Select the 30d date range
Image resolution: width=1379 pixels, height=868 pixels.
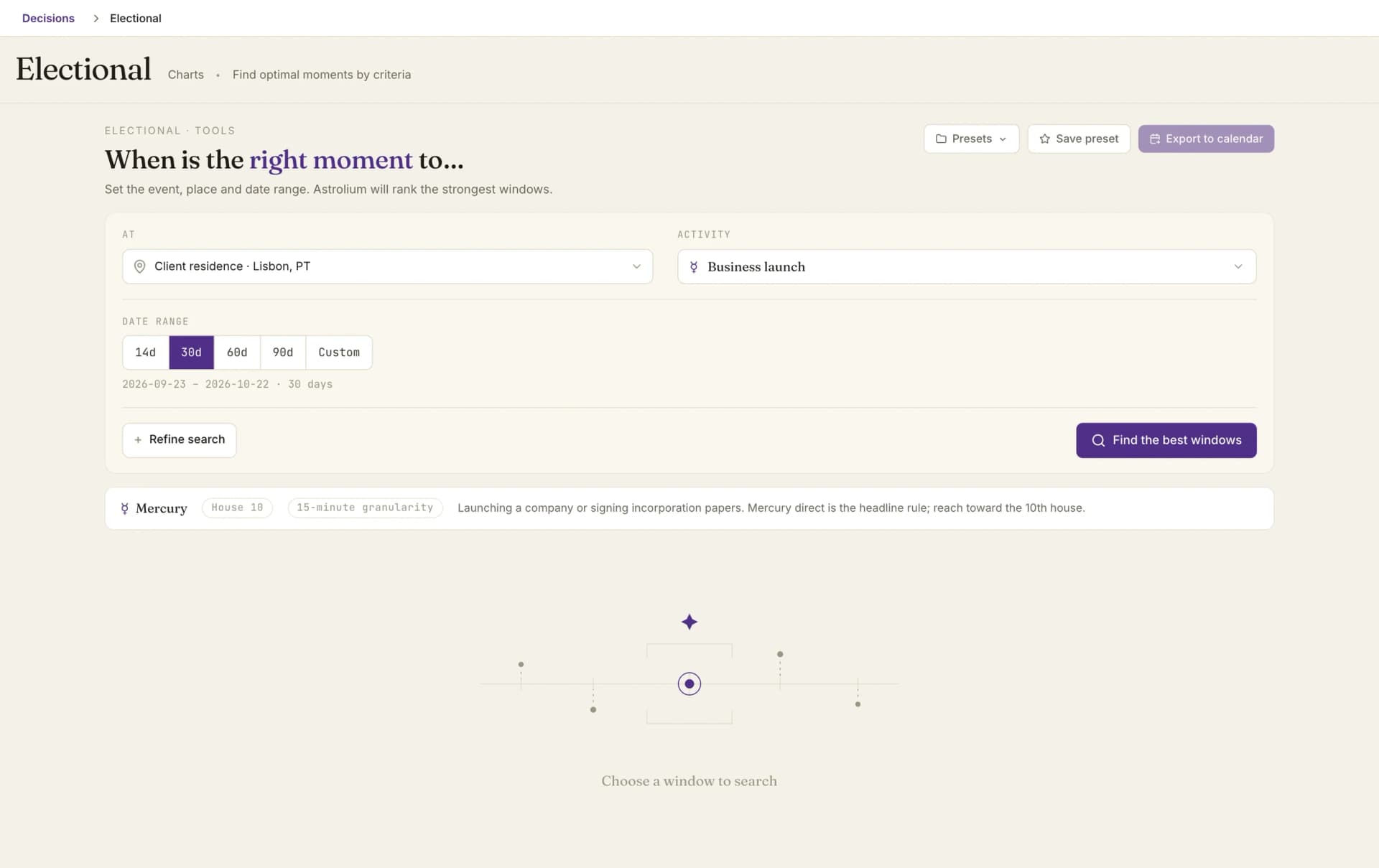(x=191, y=353)
